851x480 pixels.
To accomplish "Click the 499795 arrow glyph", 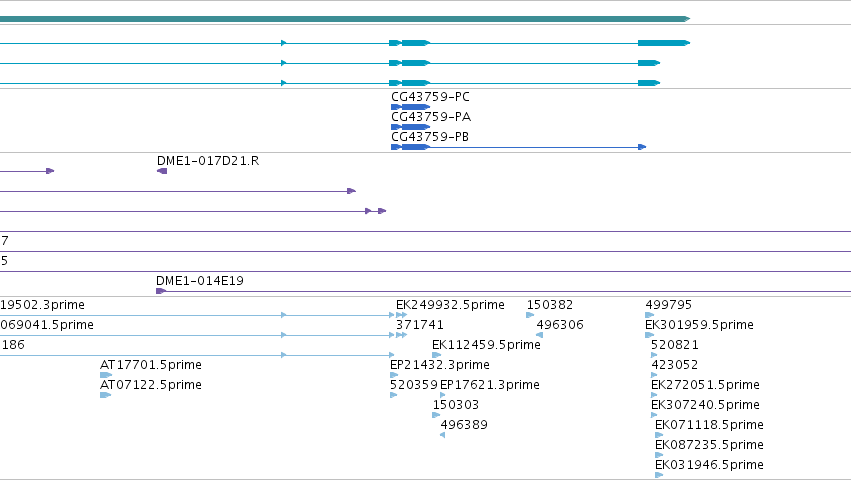I will coord(650,315).
